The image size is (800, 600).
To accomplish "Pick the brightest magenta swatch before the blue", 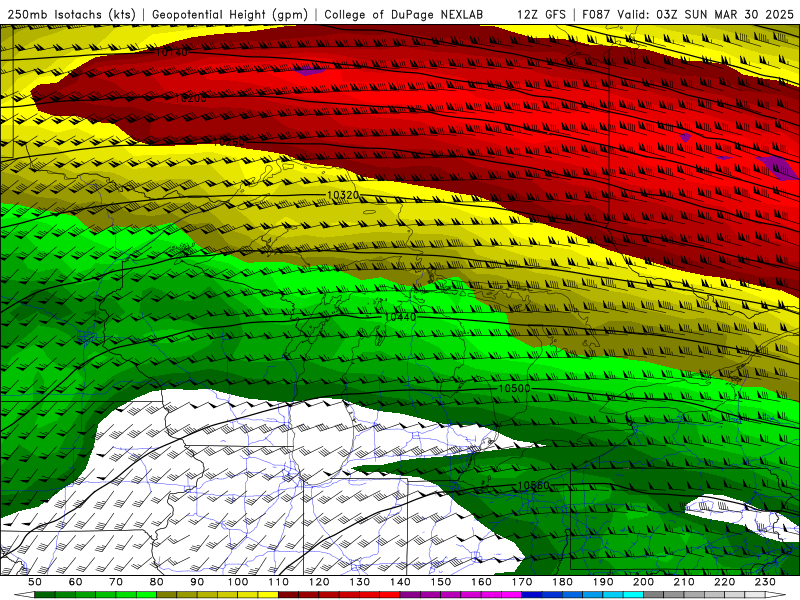I will coord(511,595).
